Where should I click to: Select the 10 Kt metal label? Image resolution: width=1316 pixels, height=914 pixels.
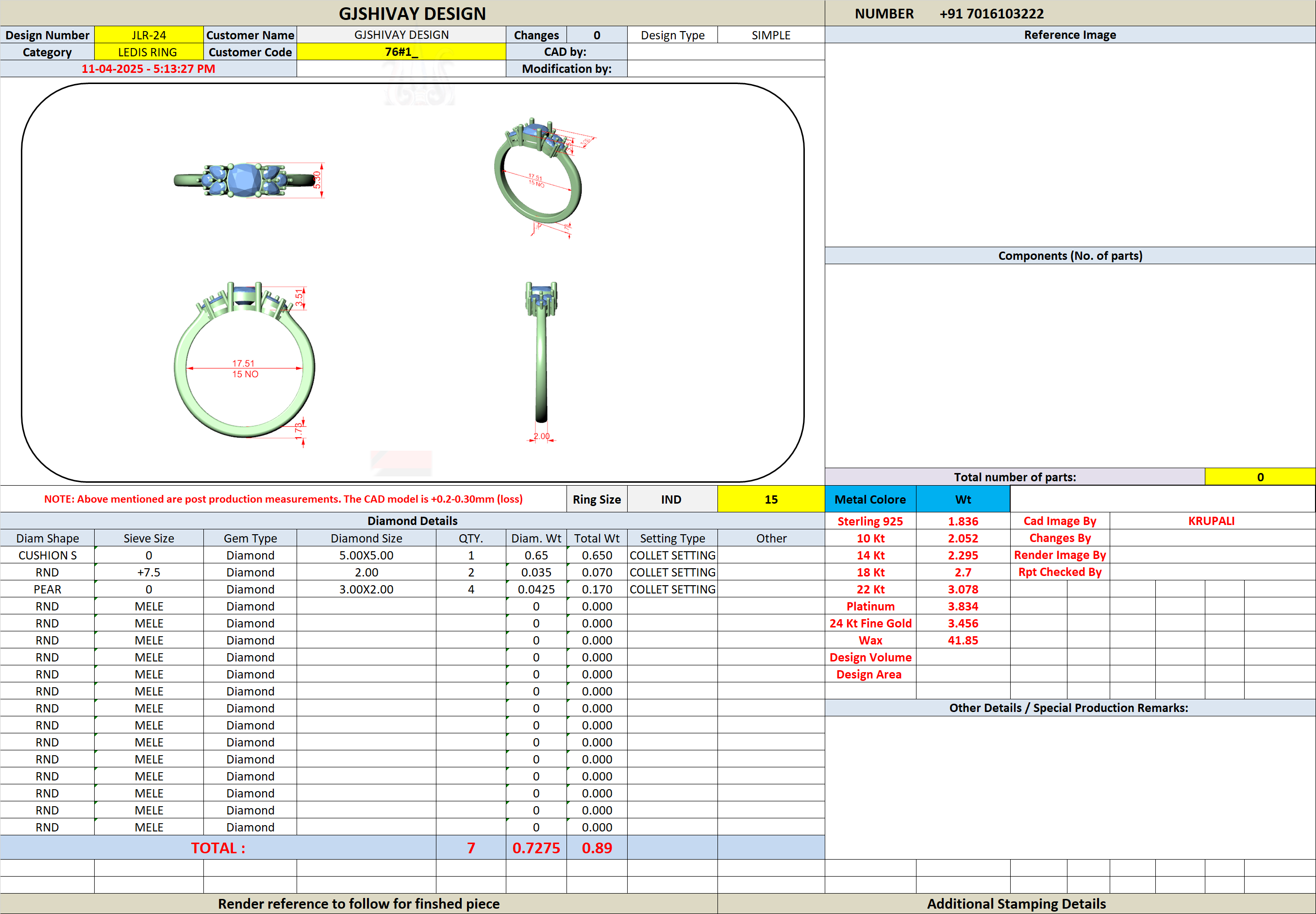point(871,538)
